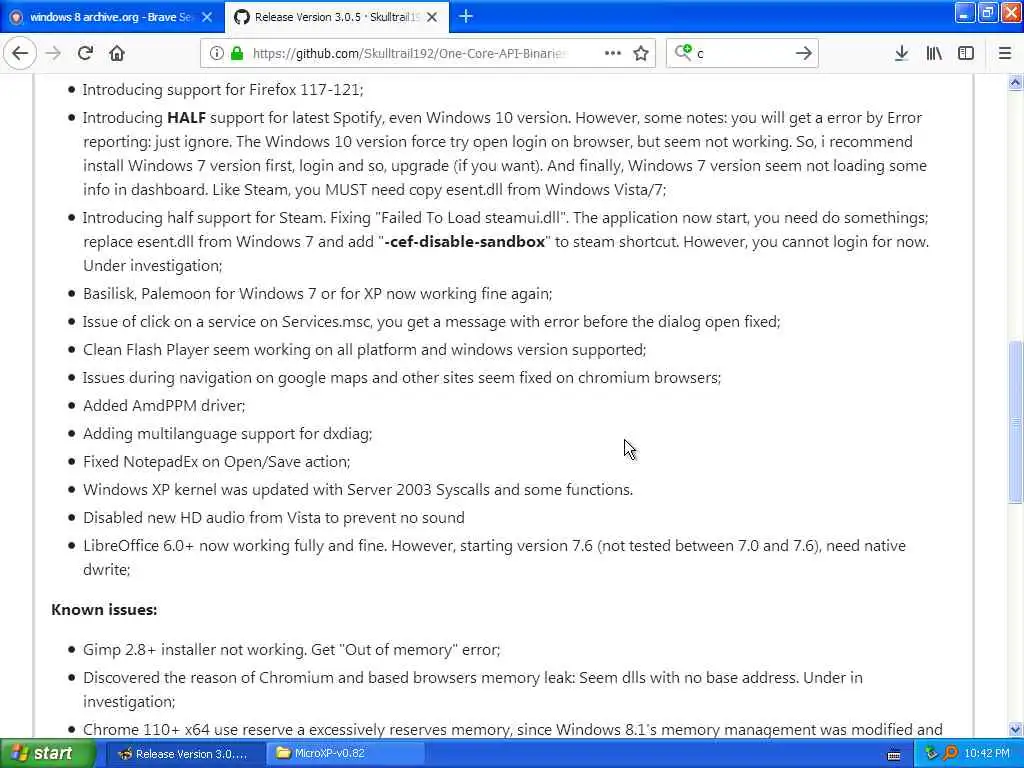Click 'Clean Flash Player seem working' line

(364, 350)
